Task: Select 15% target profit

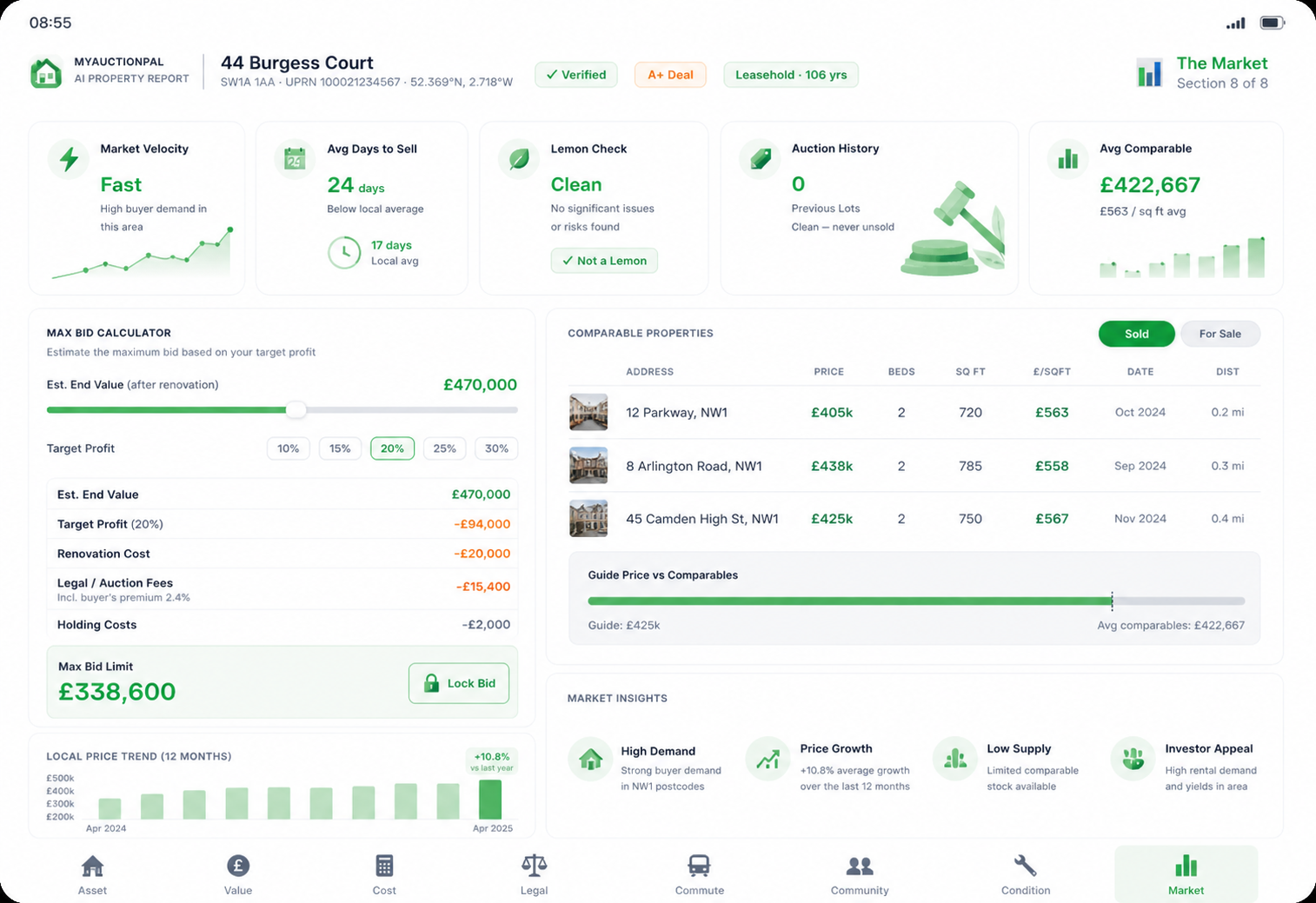Action: click(x=340, y=448)
